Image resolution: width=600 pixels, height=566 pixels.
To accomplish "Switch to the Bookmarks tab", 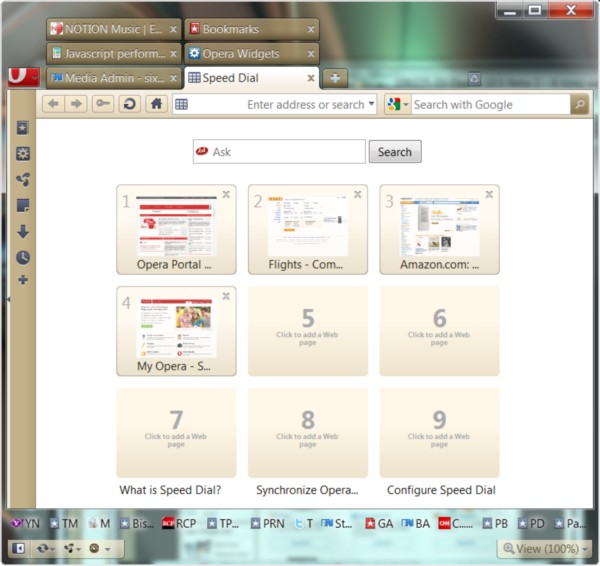I will click(x=252, y=29).
